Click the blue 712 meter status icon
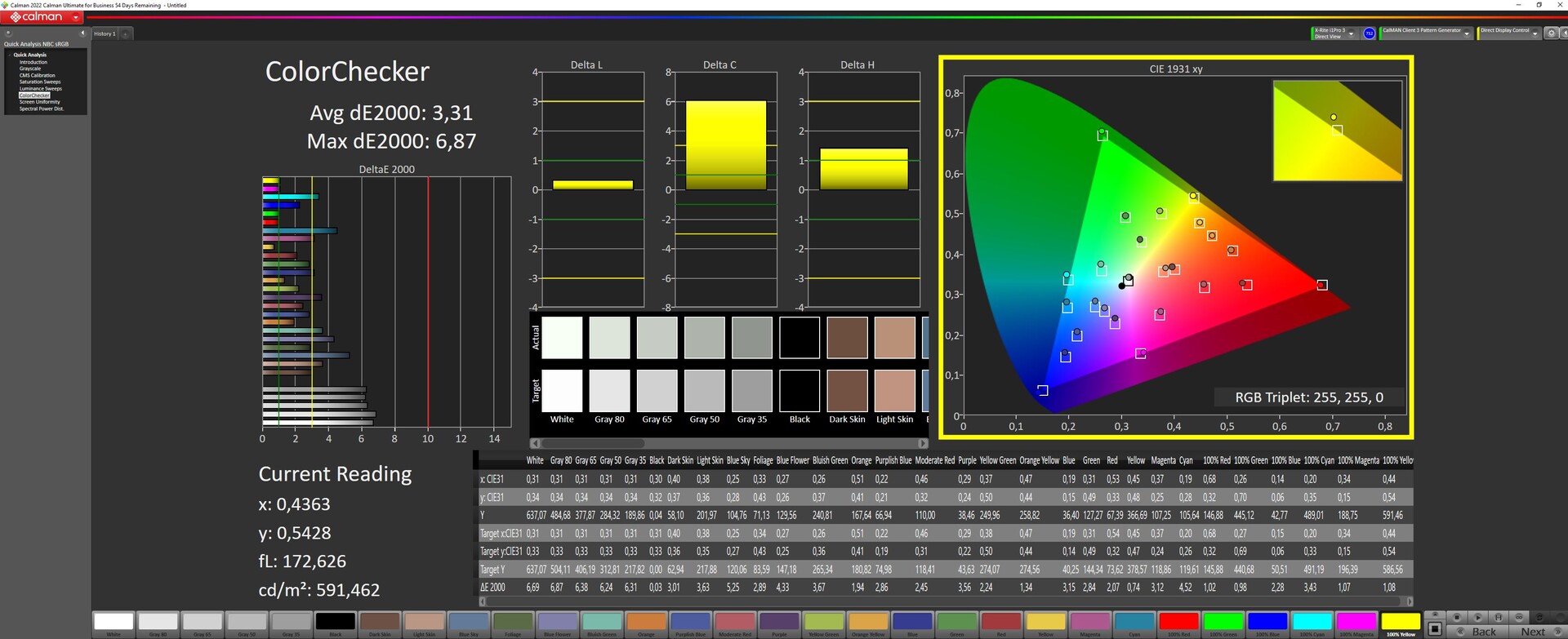The width and height of the screenshot is (1568, 639). [x=1369, y=33]
